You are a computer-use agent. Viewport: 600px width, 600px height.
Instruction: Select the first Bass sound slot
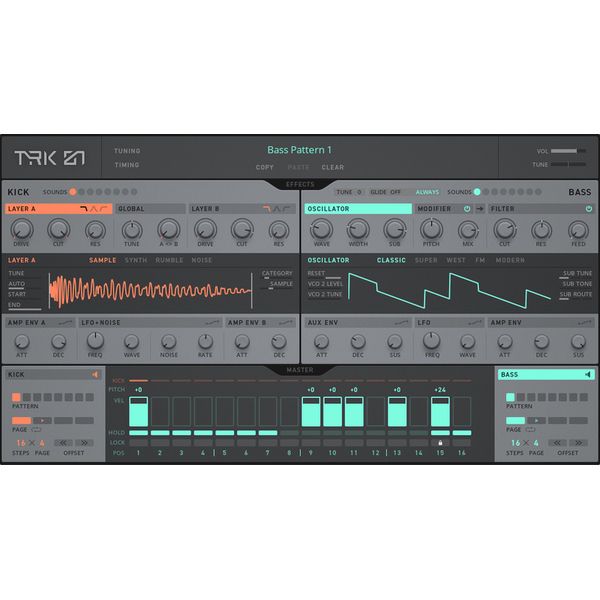point(477,192)
